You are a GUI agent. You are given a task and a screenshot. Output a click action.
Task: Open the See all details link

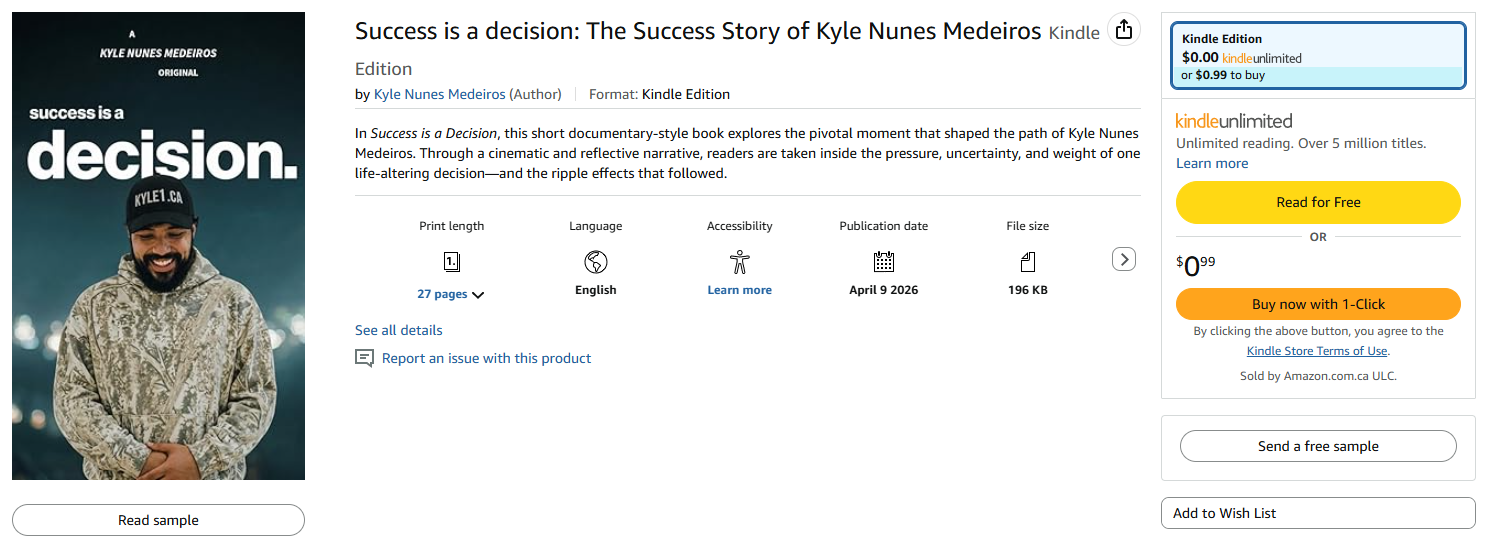click(x=398, y=330)
